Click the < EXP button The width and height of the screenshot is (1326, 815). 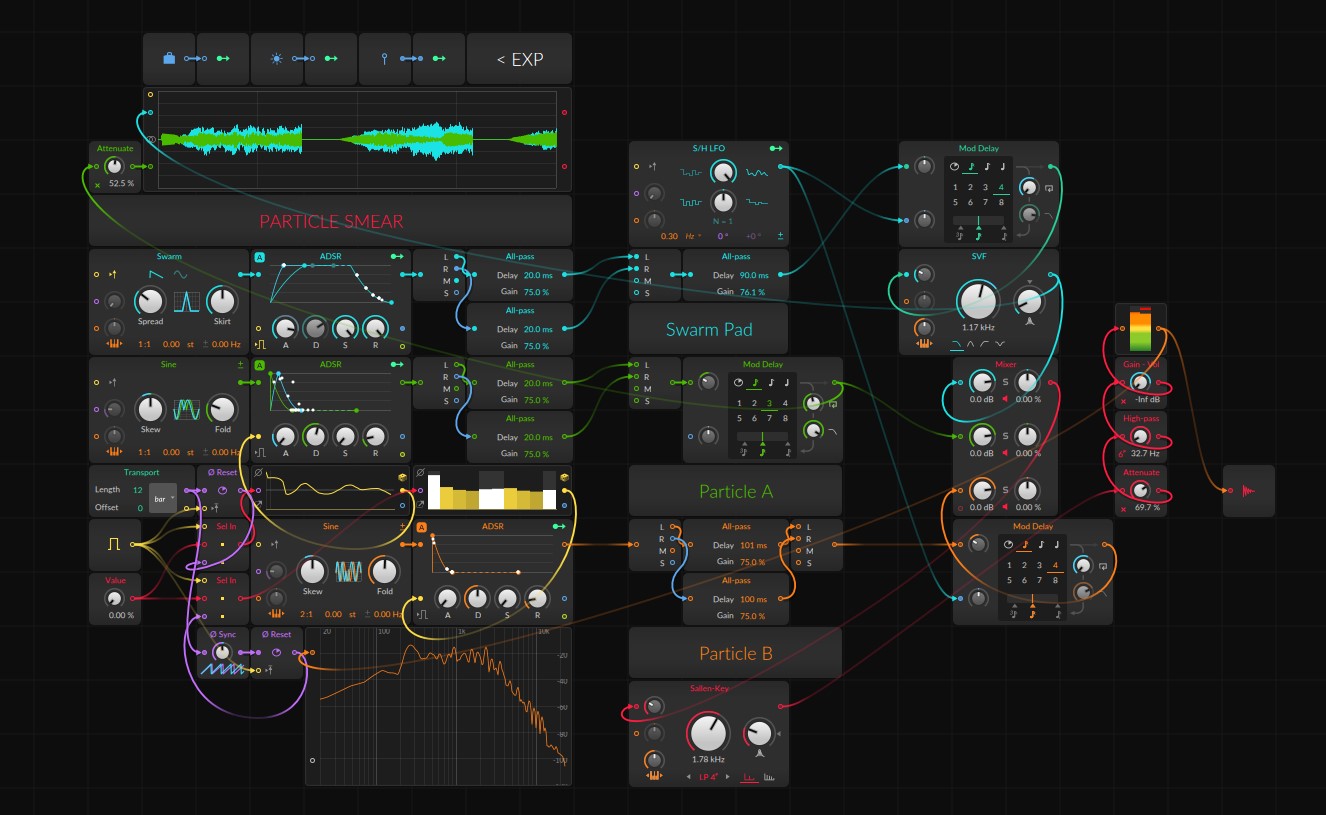tap(519, 59)
